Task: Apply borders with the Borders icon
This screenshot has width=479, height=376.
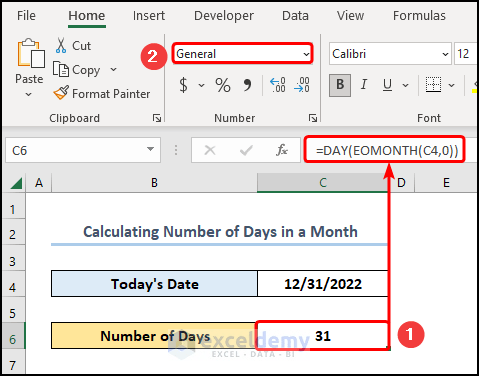Action: point(433,85)
